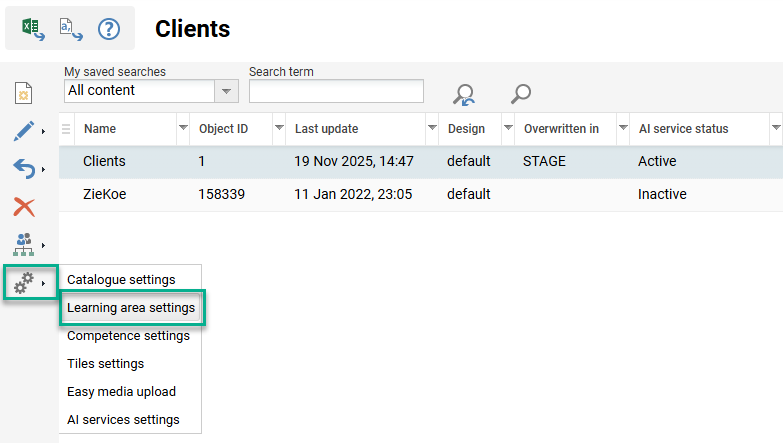Select the blue undo arrow icon

point(23,169)
